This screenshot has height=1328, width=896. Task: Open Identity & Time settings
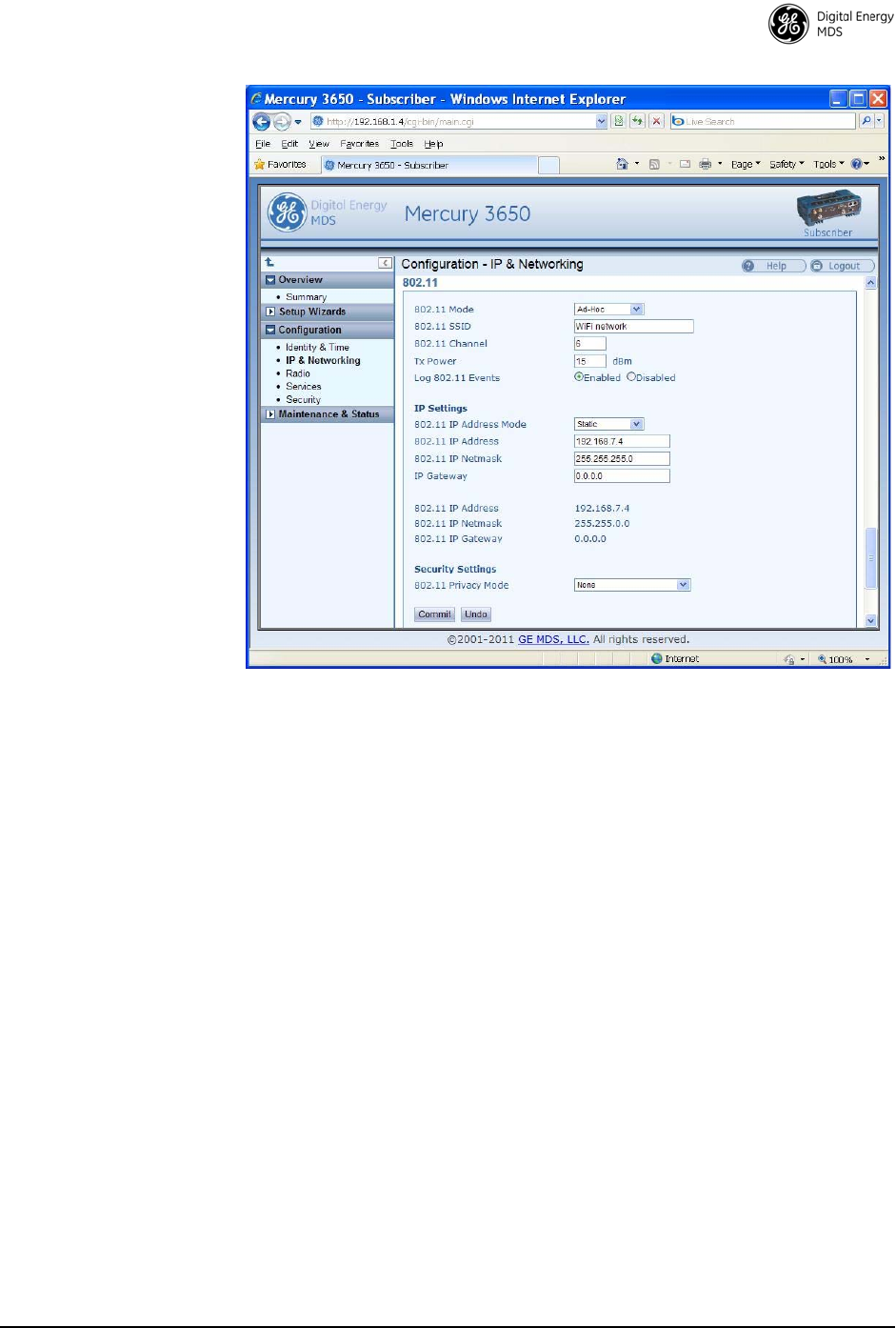point(317,348)
